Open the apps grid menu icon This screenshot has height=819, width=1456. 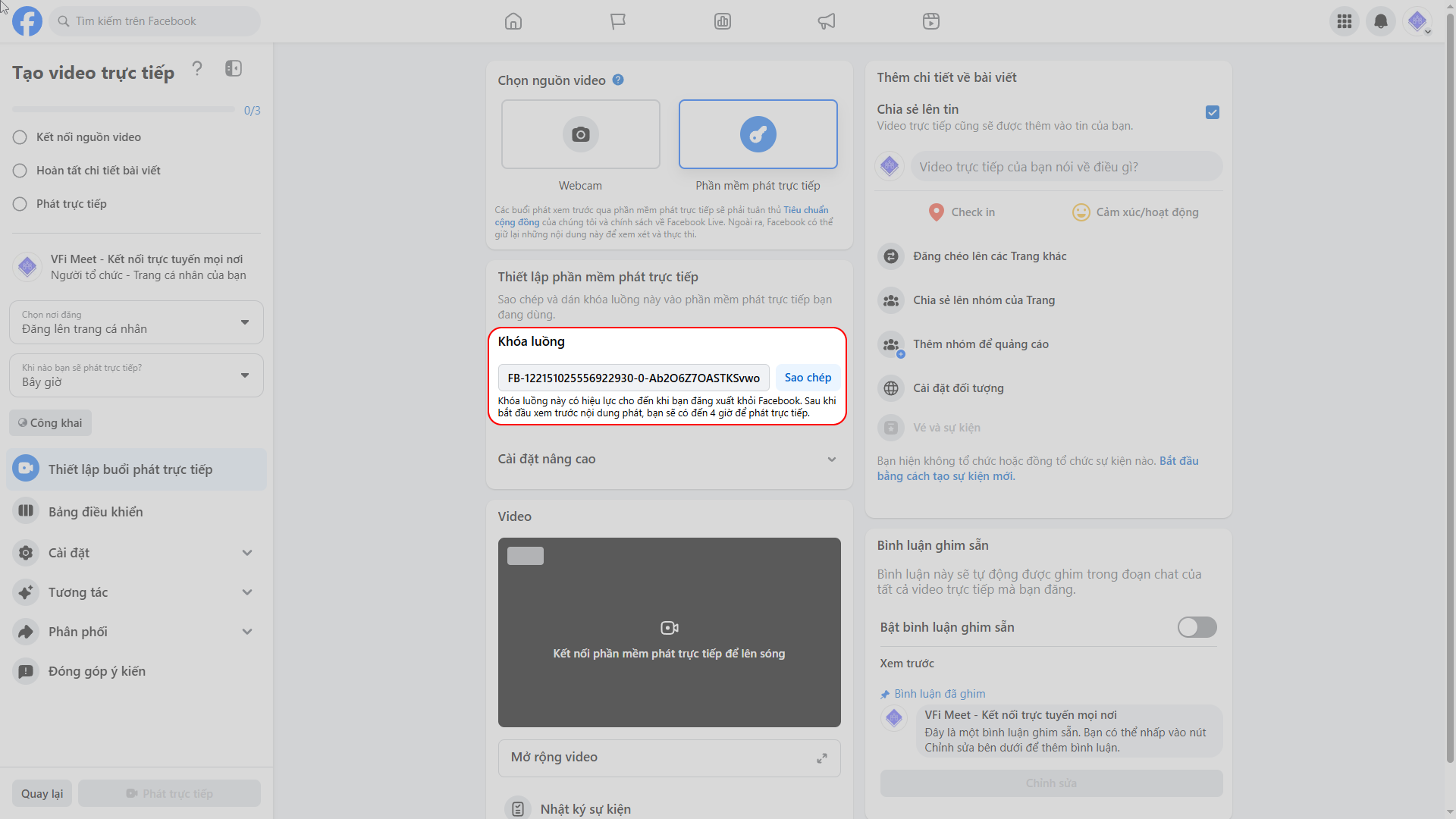point(1344,21)
